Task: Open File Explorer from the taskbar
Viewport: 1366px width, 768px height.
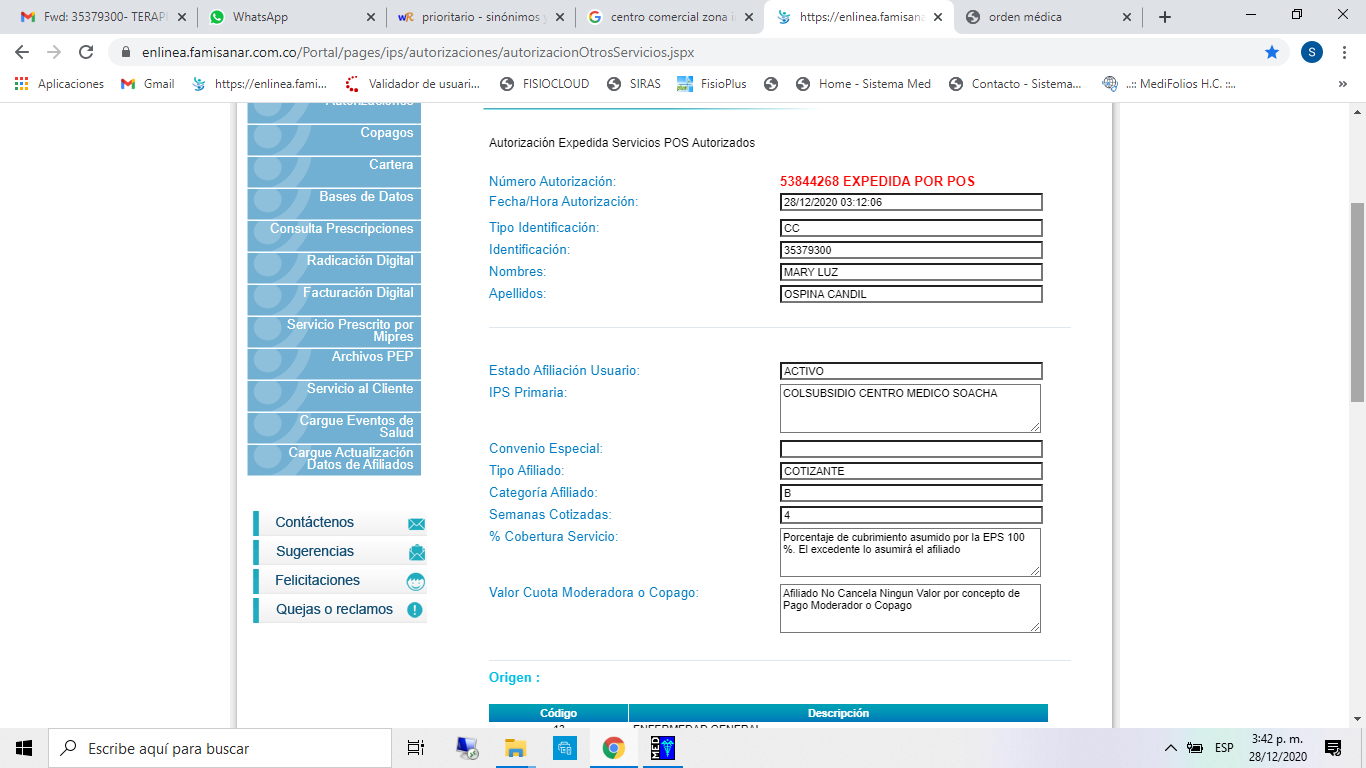Action: (x=515, y=748)
